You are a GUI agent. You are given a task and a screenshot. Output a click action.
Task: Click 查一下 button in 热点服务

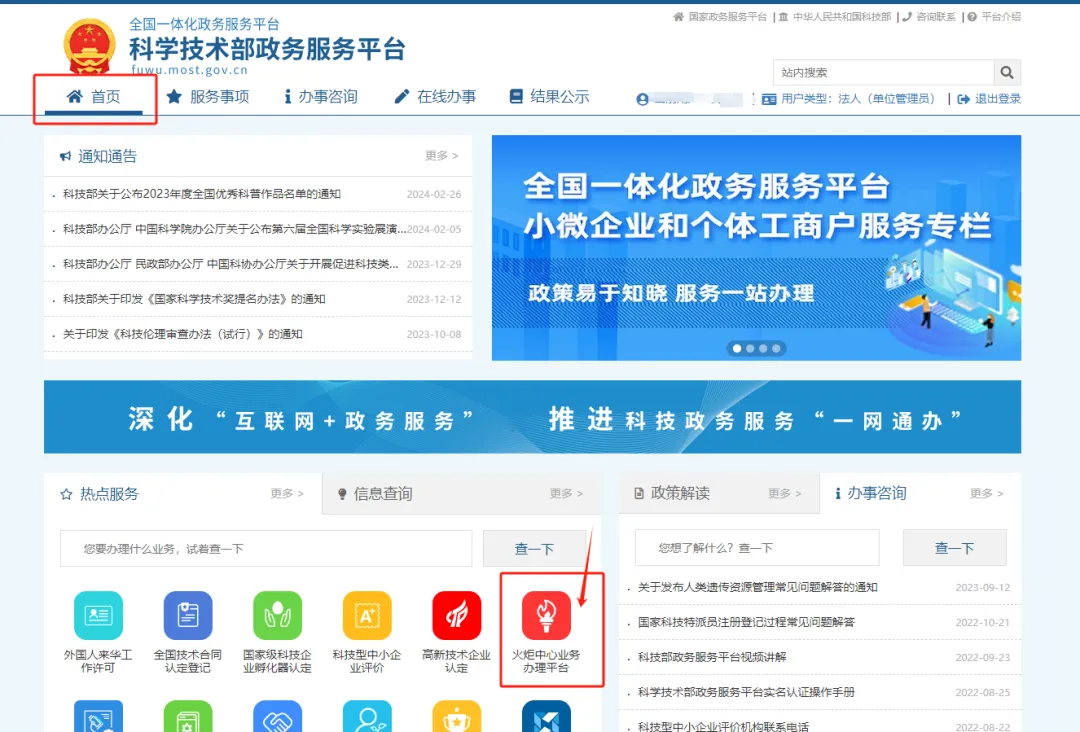[x=534, y=549]
